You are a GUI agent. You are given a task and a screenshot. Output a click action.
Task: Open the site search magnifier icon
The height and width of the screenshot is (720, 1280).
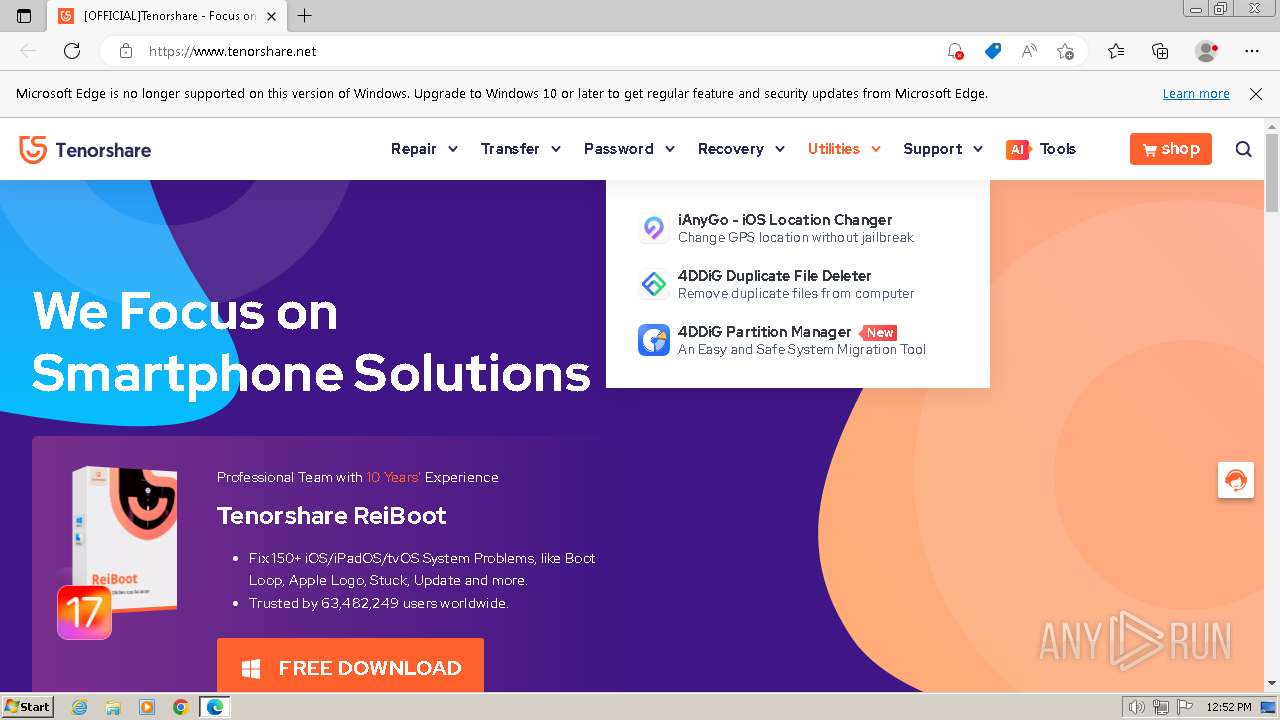(x=1243, y=149)
